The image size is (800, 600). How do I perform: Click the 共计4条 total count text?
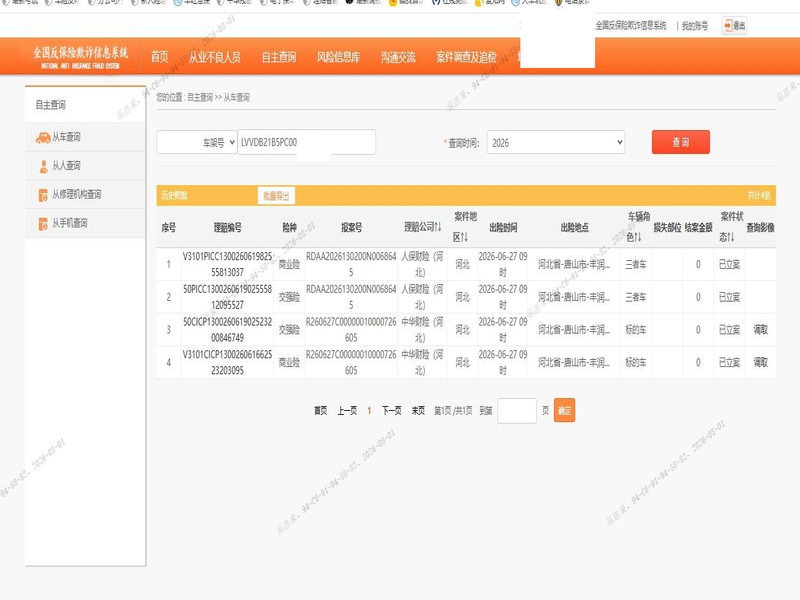coord(759,195)
